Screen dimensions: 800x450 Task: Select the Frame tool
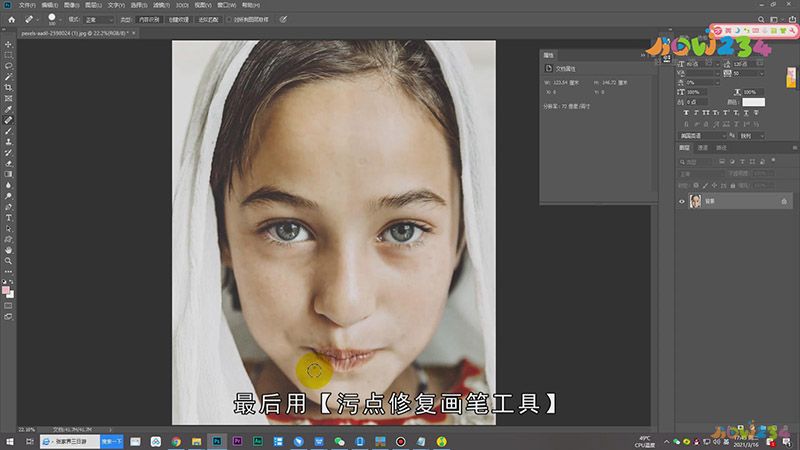pos(8,98)
